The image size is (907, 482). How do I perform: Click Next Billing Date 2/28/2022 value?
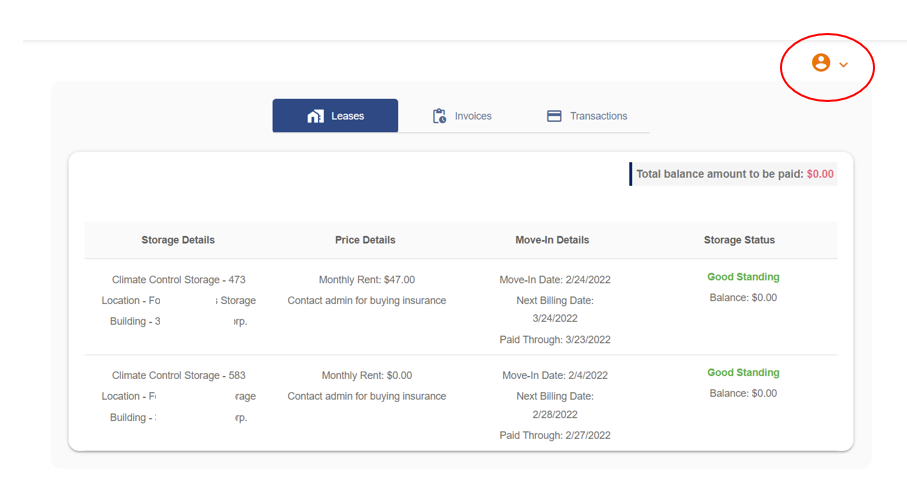555,414
